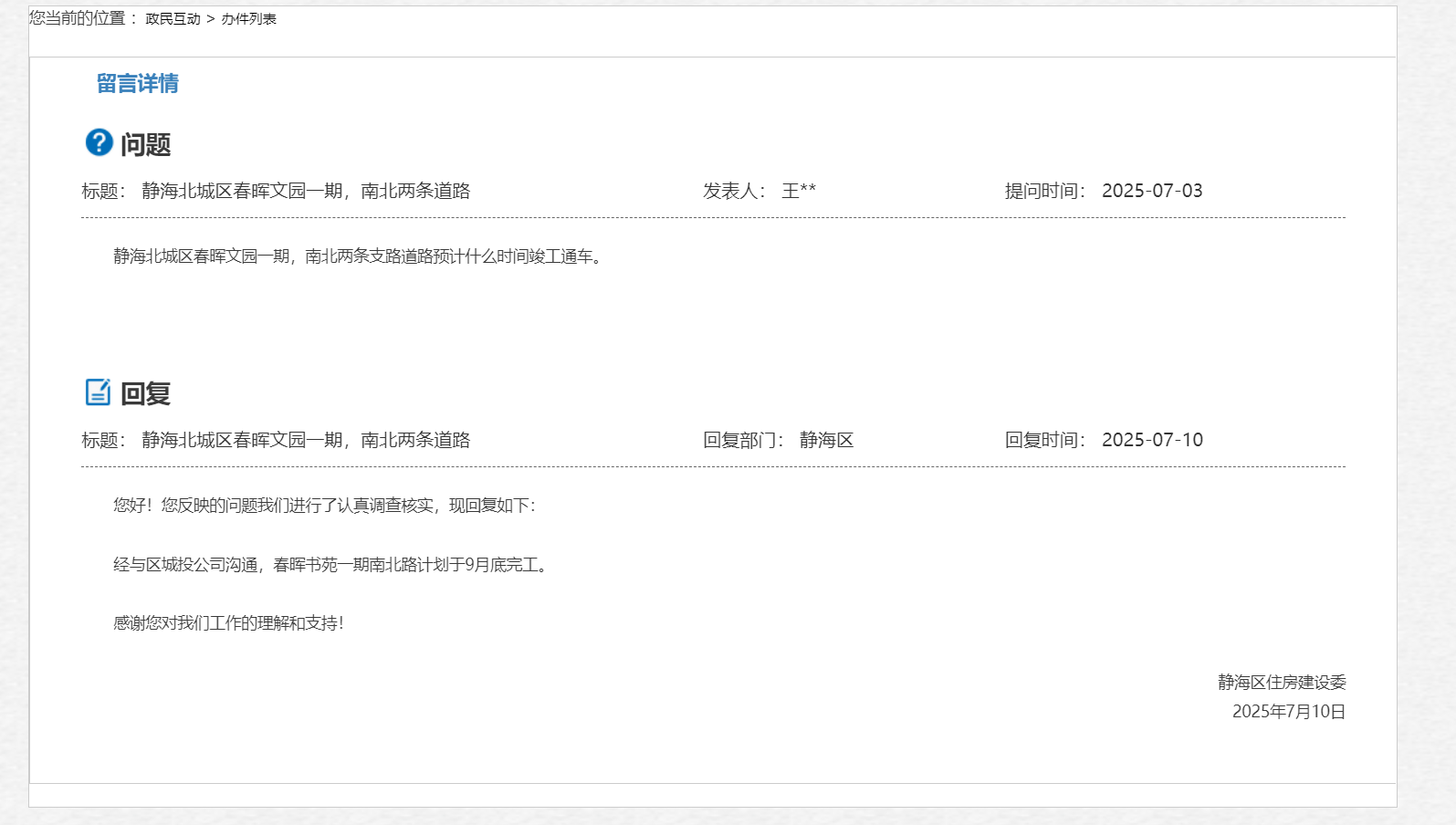Viewport: 1456px width, 825px height.
Task: Click the reply title text under 回复
Action: coord(306,440)
